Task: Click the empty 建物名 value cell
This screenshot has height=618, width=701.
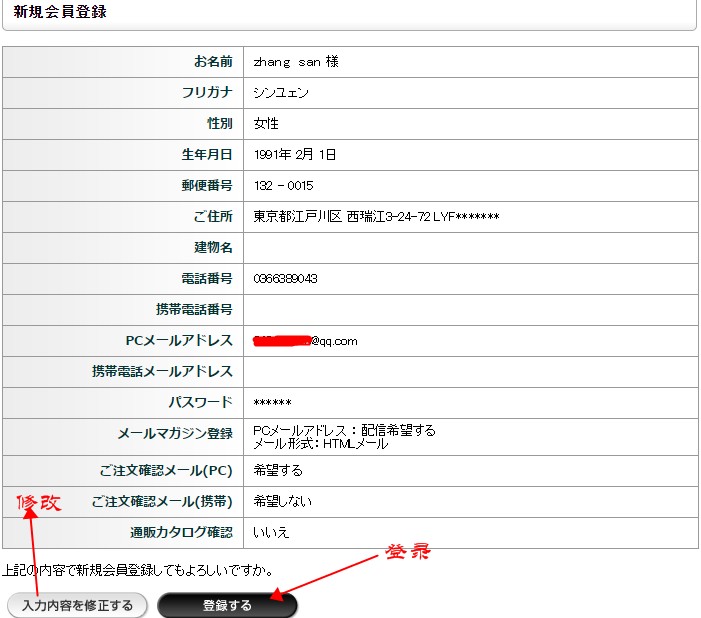Action: point(470,247)
